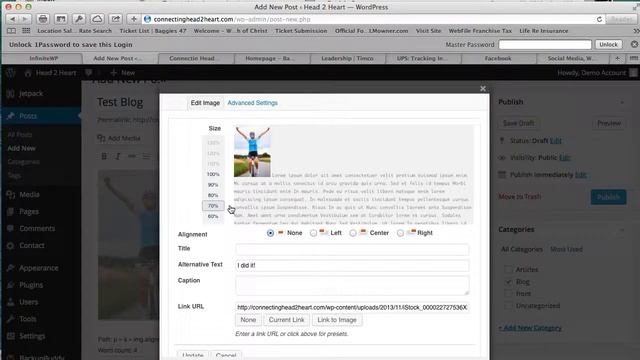The width and height of the screenshot is (640, 360).
Task: Click the Move to Trash link
Action: tap(520, 196)
